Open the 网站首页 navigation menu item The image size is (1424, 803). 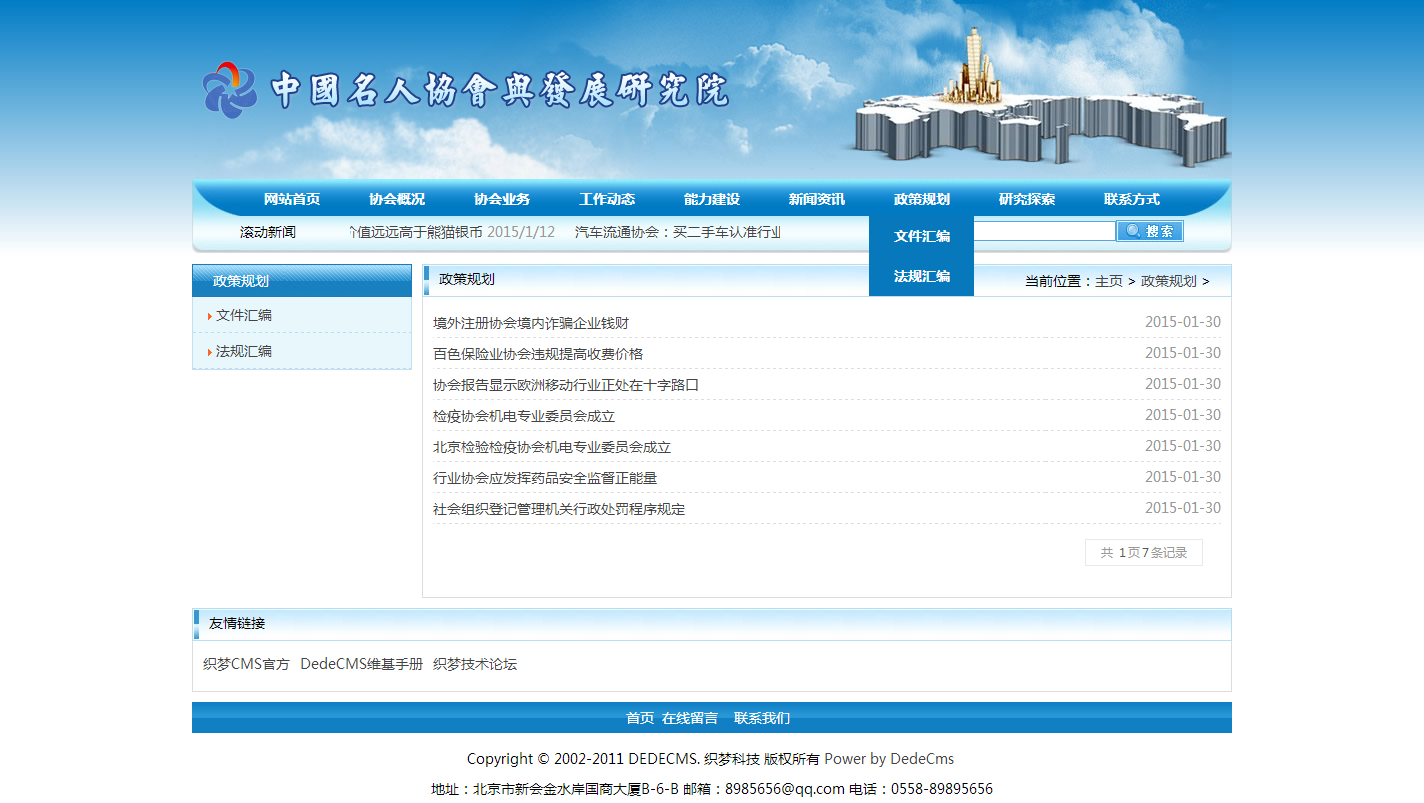coord(292,199)
